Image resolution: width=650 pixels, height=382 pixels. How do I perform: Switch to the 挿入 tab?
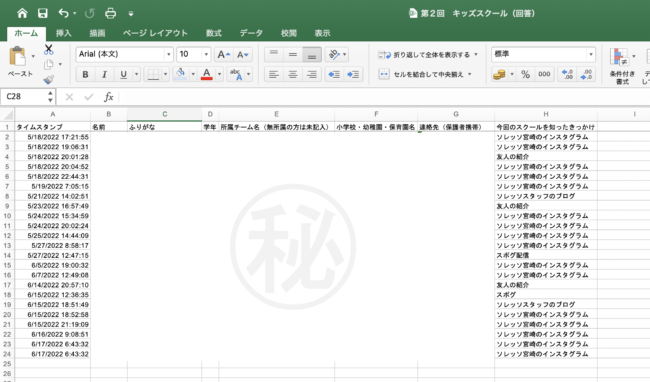coord(63,33)
